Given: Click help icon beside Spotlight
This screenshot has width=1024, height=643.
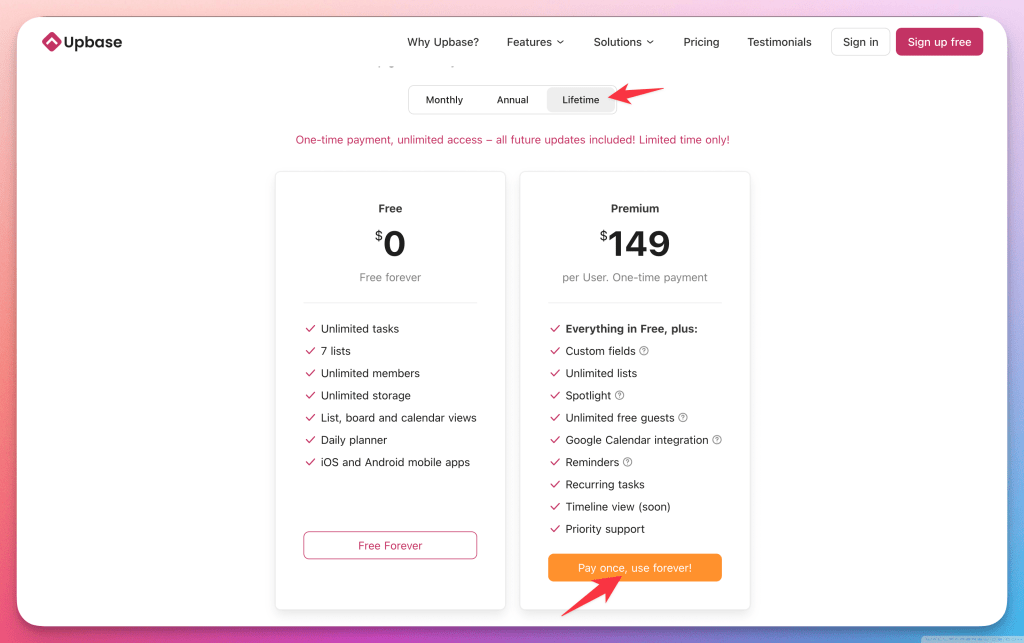Looking at the screenshot, I should tap(620, 396).
